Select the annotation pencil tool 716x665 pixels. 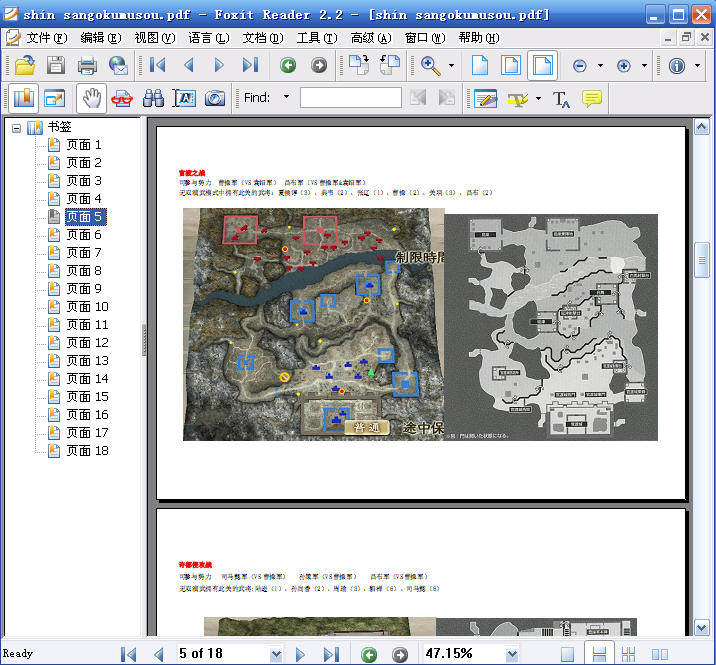pyautogui.click(x=485, y=98)
